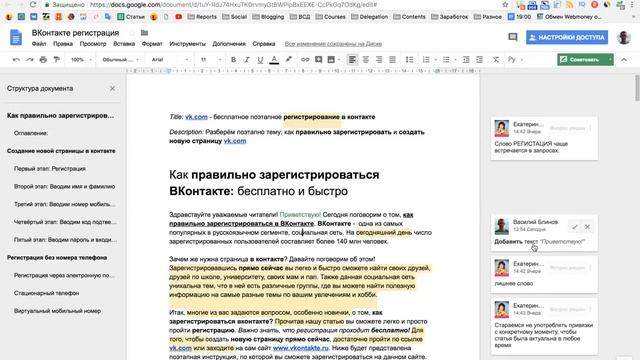The height and width of the screenshot is (360, 640).
Task: Jump to Виртуальный мобильный номер in outline
Action: 57,311
